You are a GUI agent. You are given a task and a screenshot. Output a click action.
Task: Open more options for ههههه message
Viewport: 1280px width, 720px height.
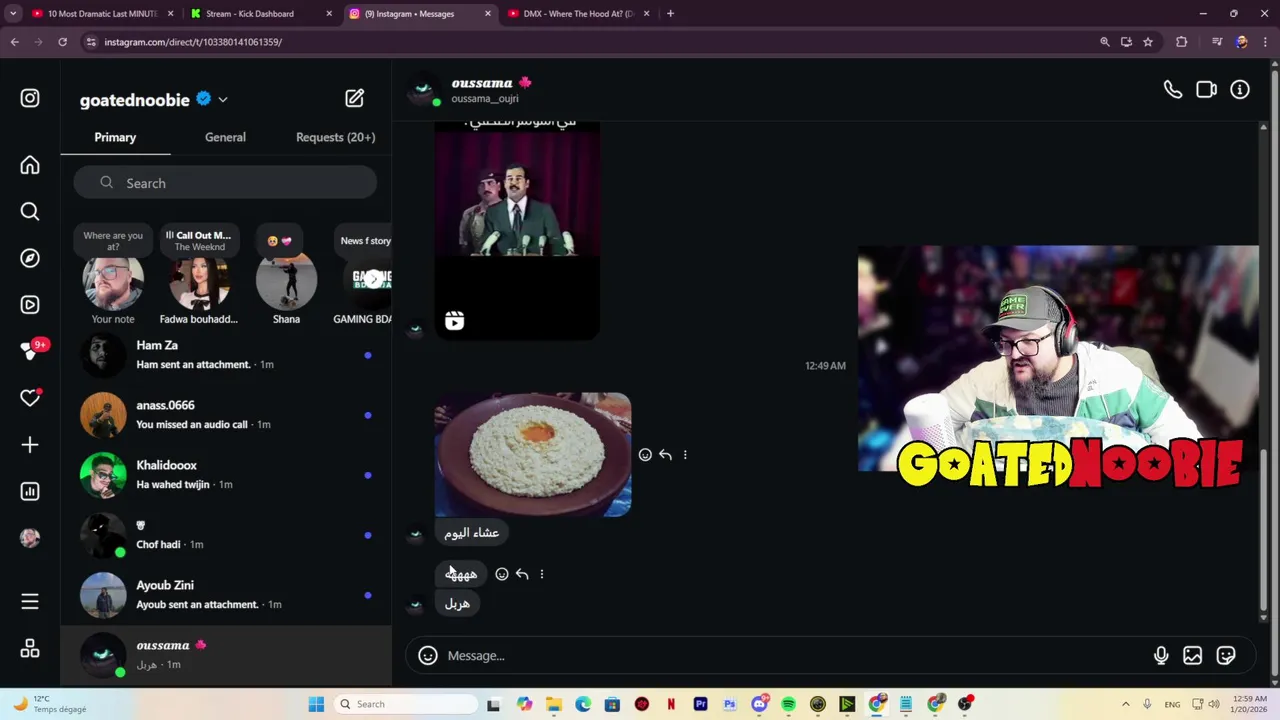pos(542,574)
